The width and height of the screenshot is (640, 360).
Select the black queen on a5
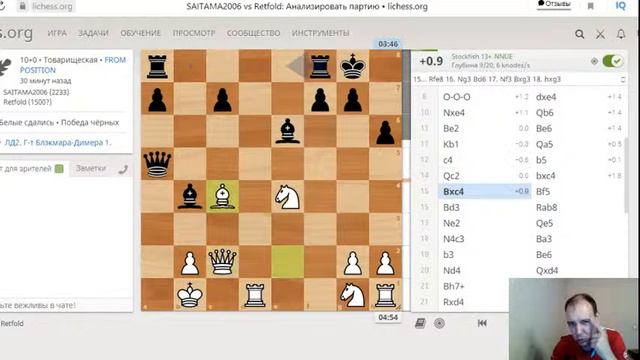[157, 164]
